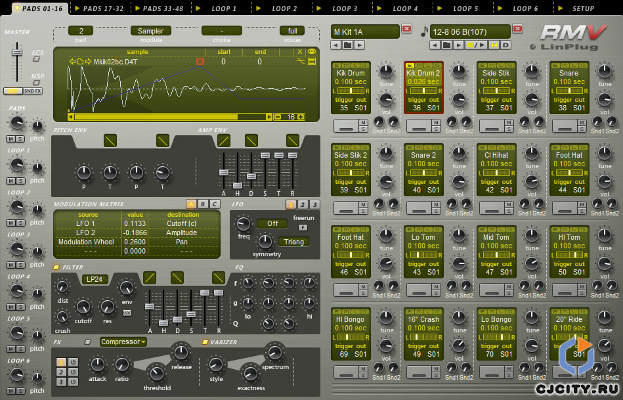The image size is (623, 400).
Task: Click the X icon in sample header
Action: (300, 52)
